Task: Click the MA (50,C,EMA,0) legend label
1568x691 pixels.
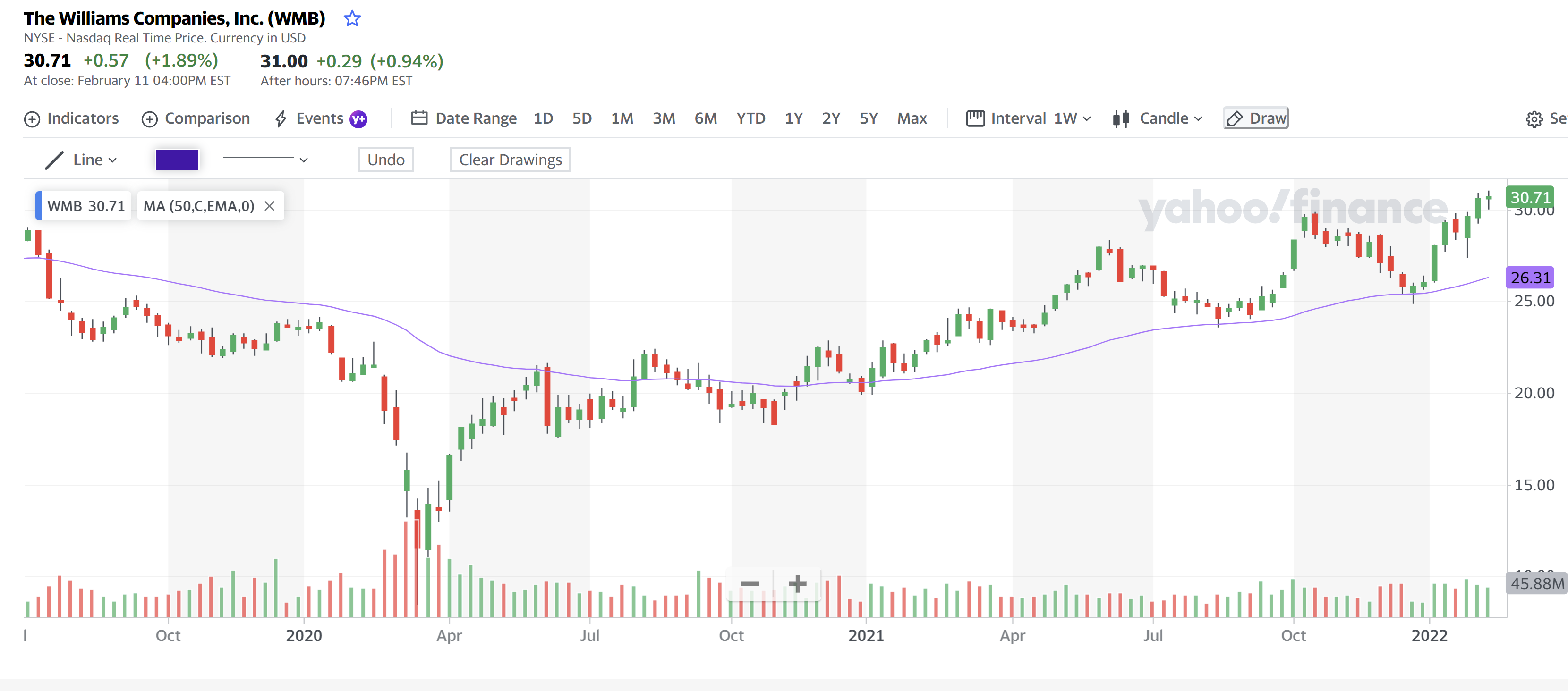Action: click(x=199, y=206)
